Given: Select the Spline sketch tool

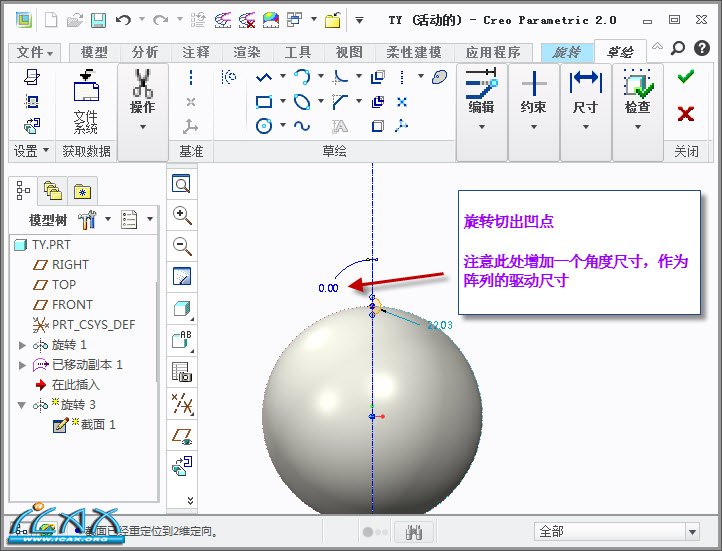Looking at the screenshot, I should 302,125.
